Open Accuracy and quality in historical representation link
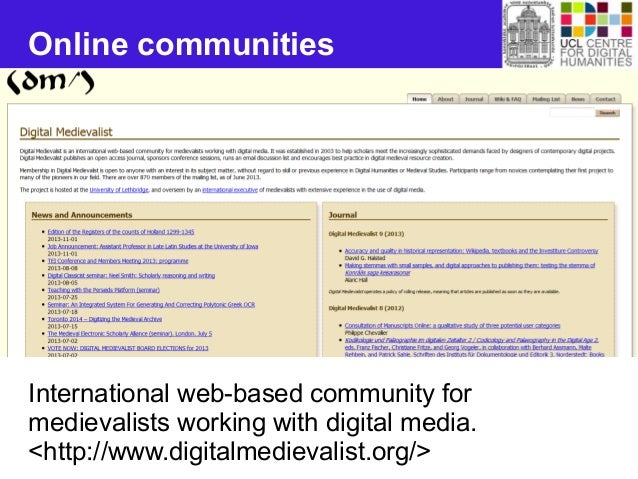Screen dimensions: 638x479 click(x=471, y=251)
